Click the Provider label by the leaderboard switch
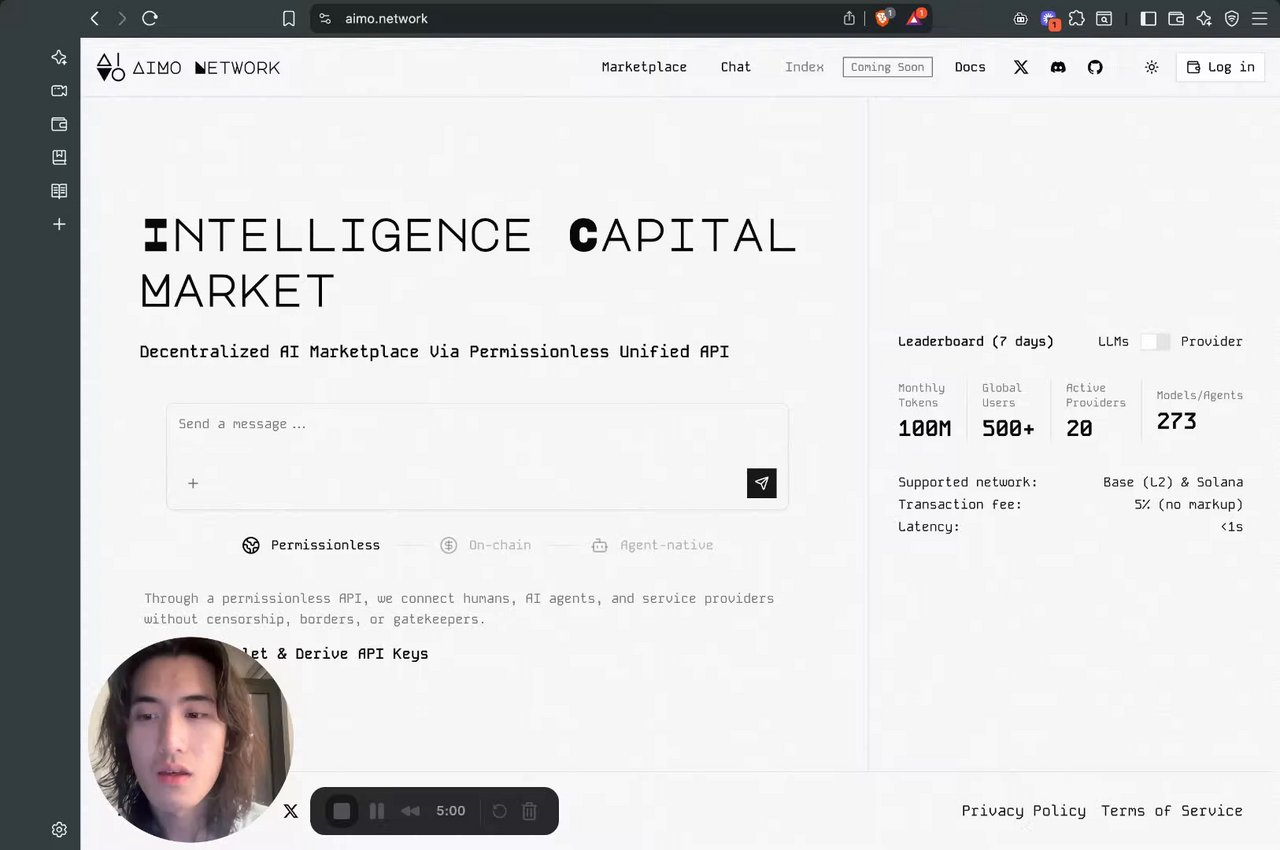 [1211, 341]
